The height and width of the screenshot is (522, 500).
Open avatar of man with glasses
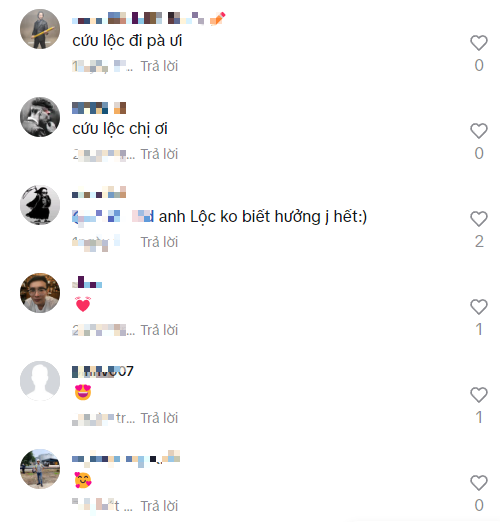coord(40,293)
